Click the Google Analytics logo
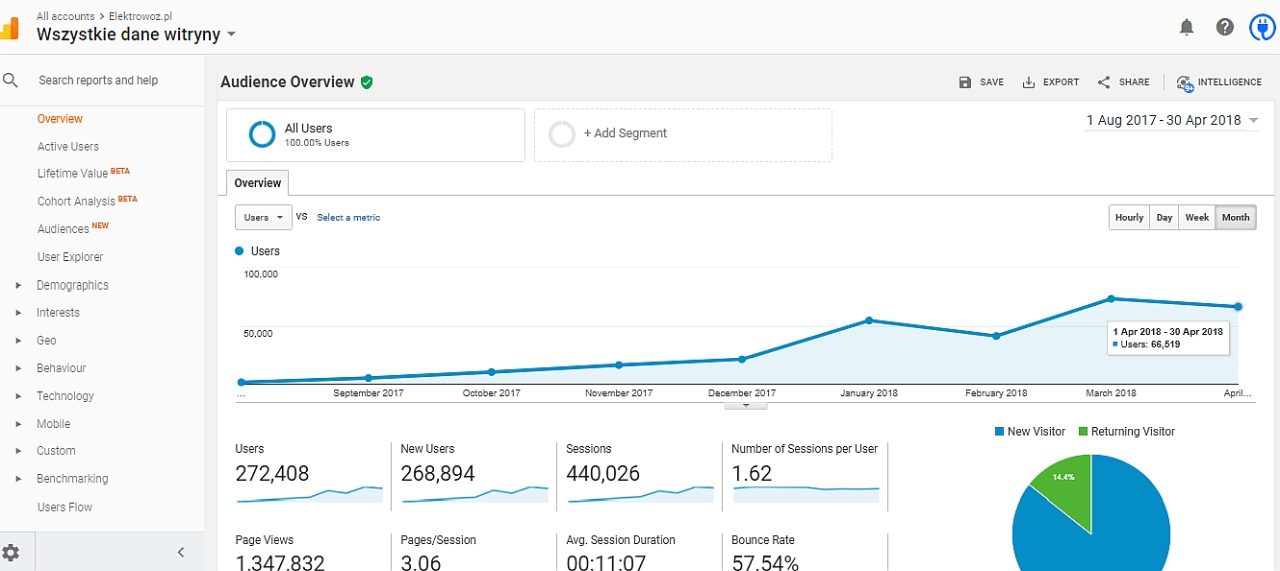This screenshot has height=571, width=1280. pos(9,27)
